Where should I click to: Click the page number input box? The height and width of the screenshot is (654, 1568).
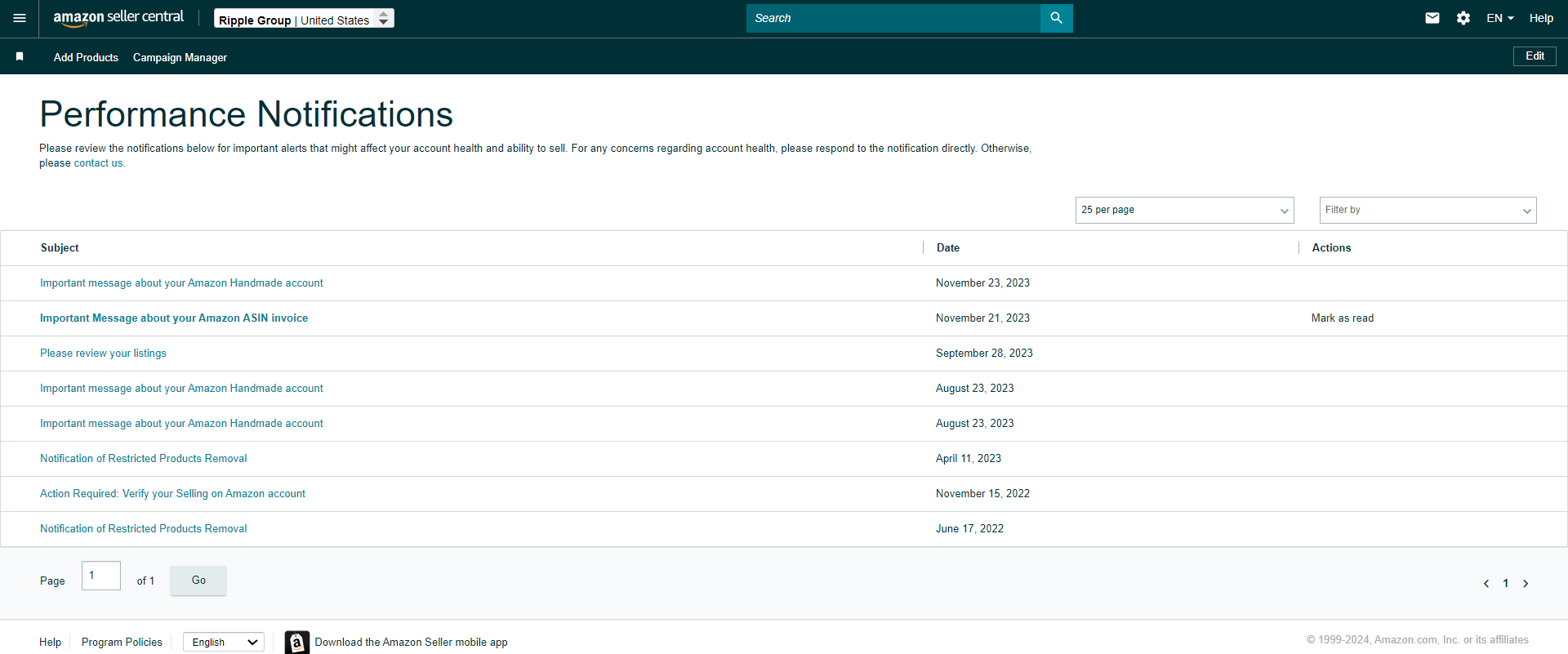pyautogui.click(x=101, y=576)
